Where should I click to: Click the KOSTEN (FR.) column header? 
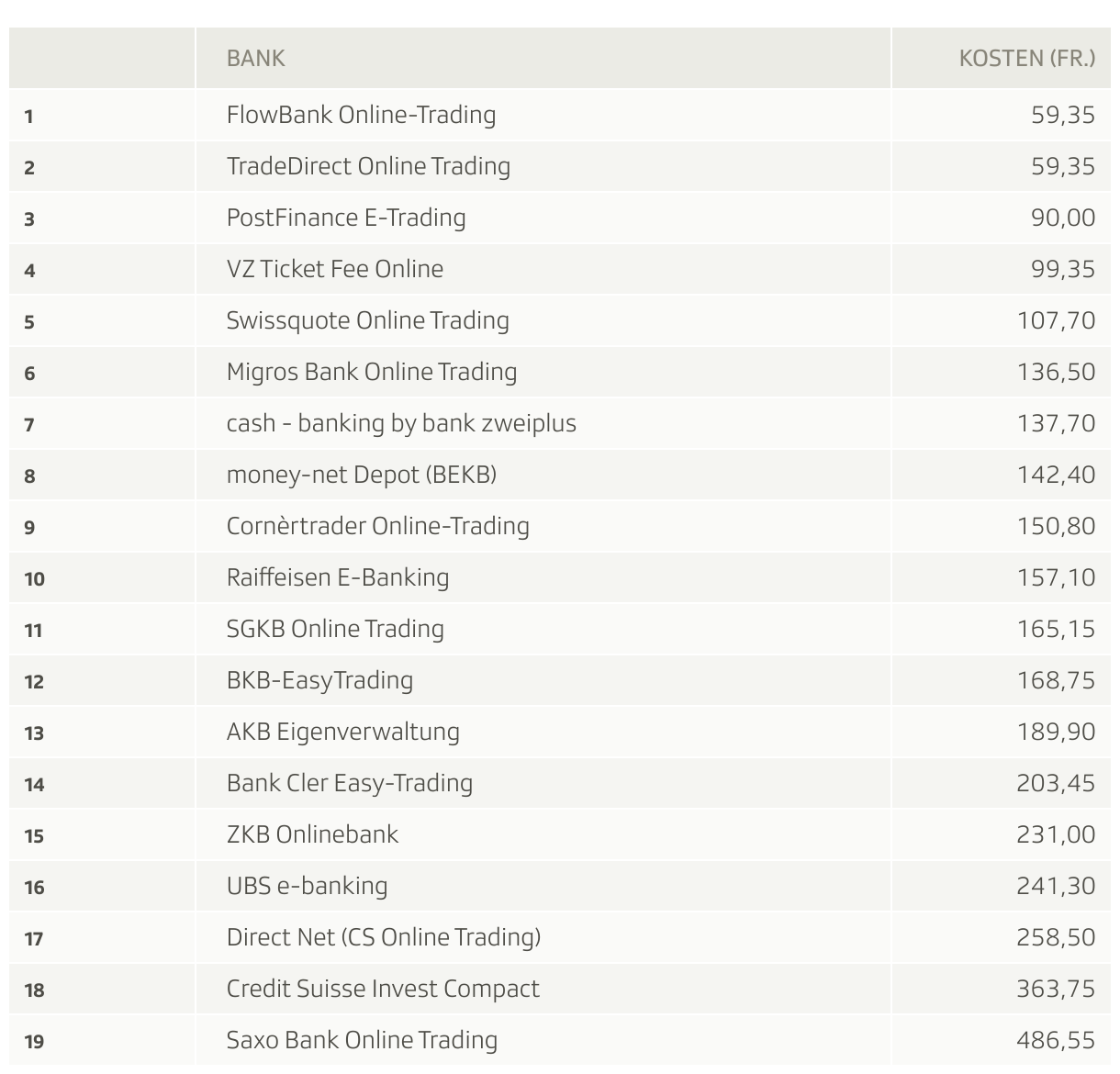click(x=1026, y=58)
